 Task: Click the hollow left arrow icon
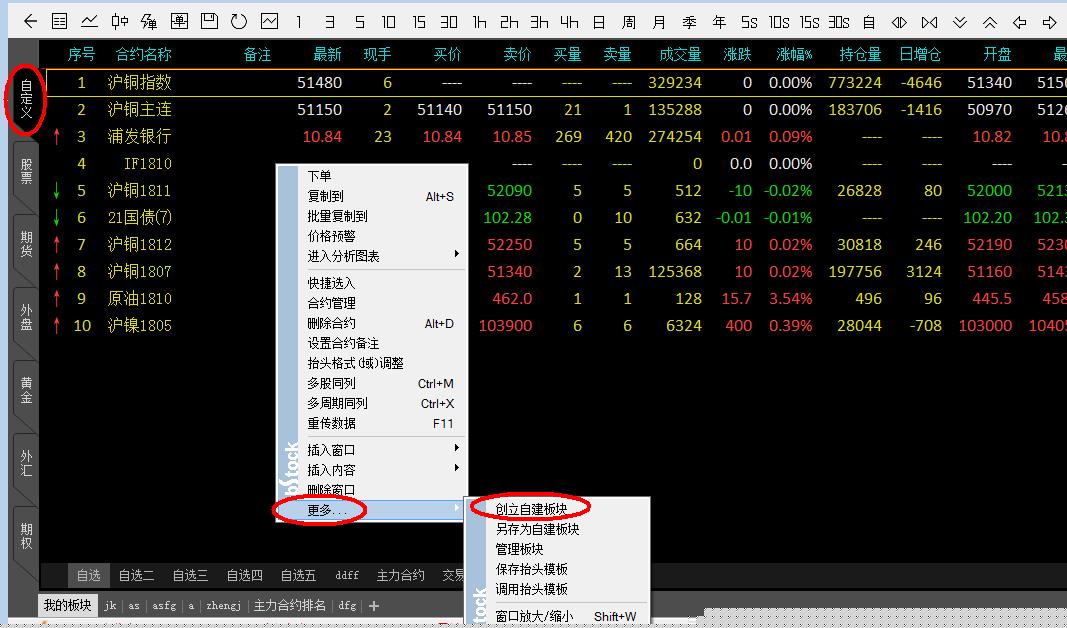pyautogui.click(x=1019, y=22)
